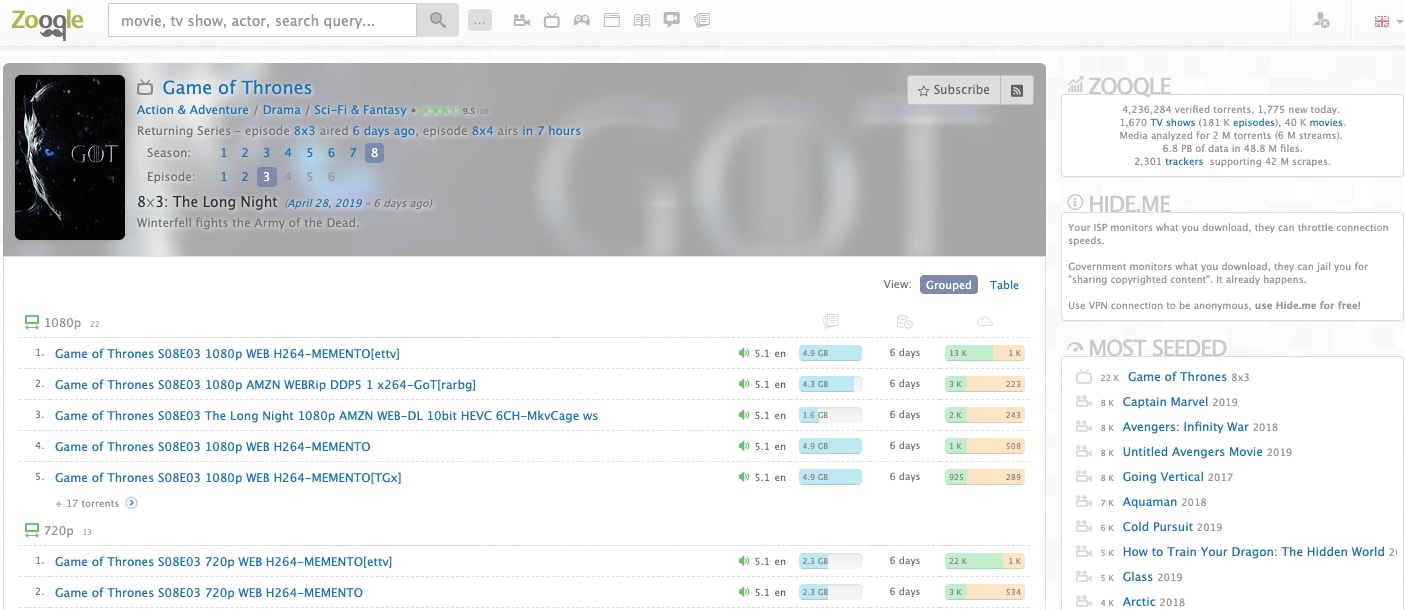The image size is (1405, 610).
Task: Open the Drama genre link
Action: 282,110
